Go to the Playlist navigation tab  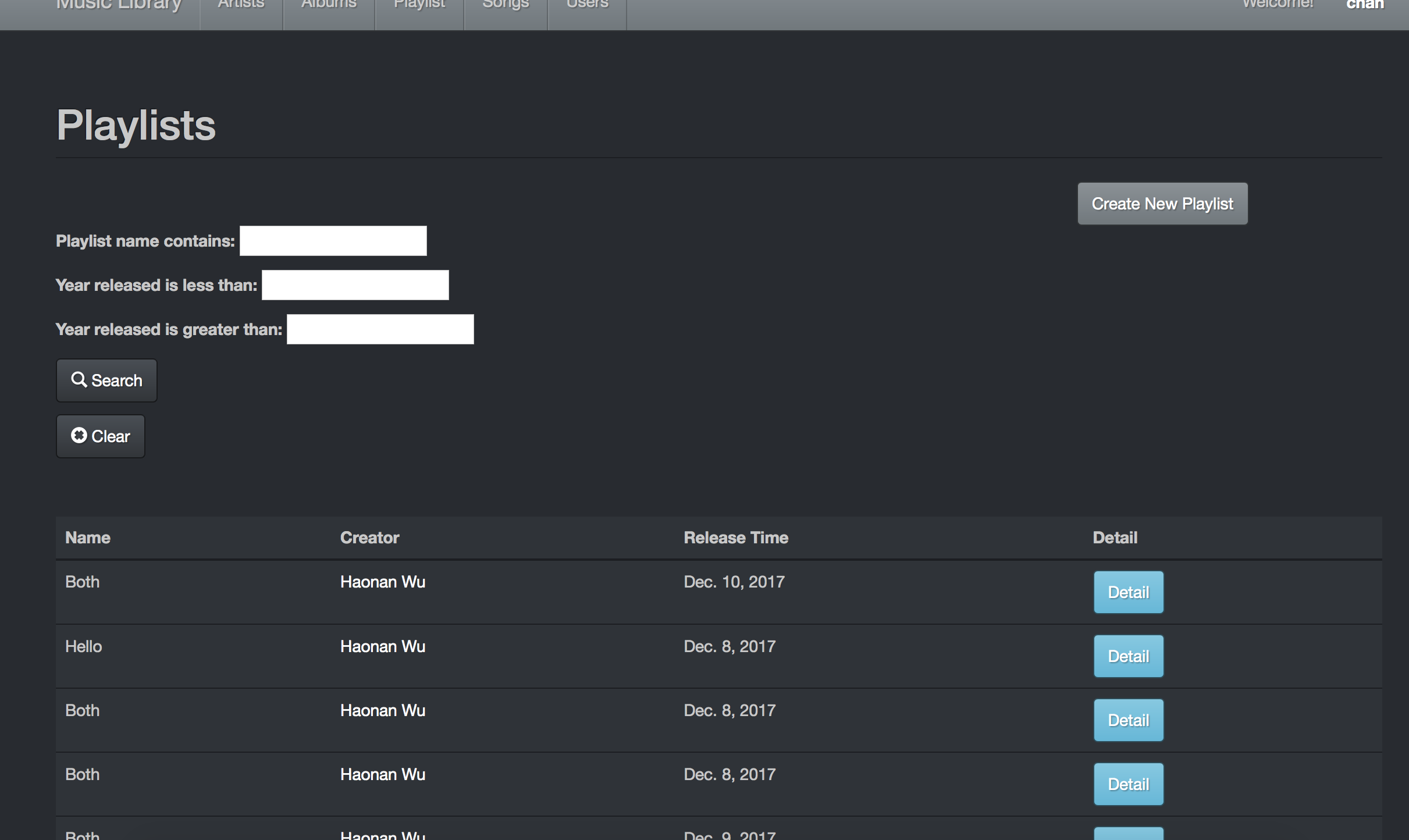click(x=419, y=5)
